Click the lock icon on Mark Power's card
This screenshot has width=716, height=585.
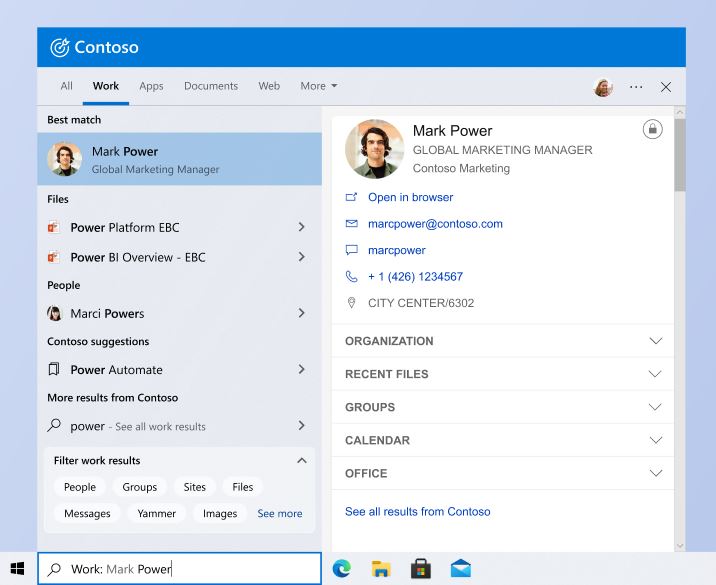click(653, 129)
